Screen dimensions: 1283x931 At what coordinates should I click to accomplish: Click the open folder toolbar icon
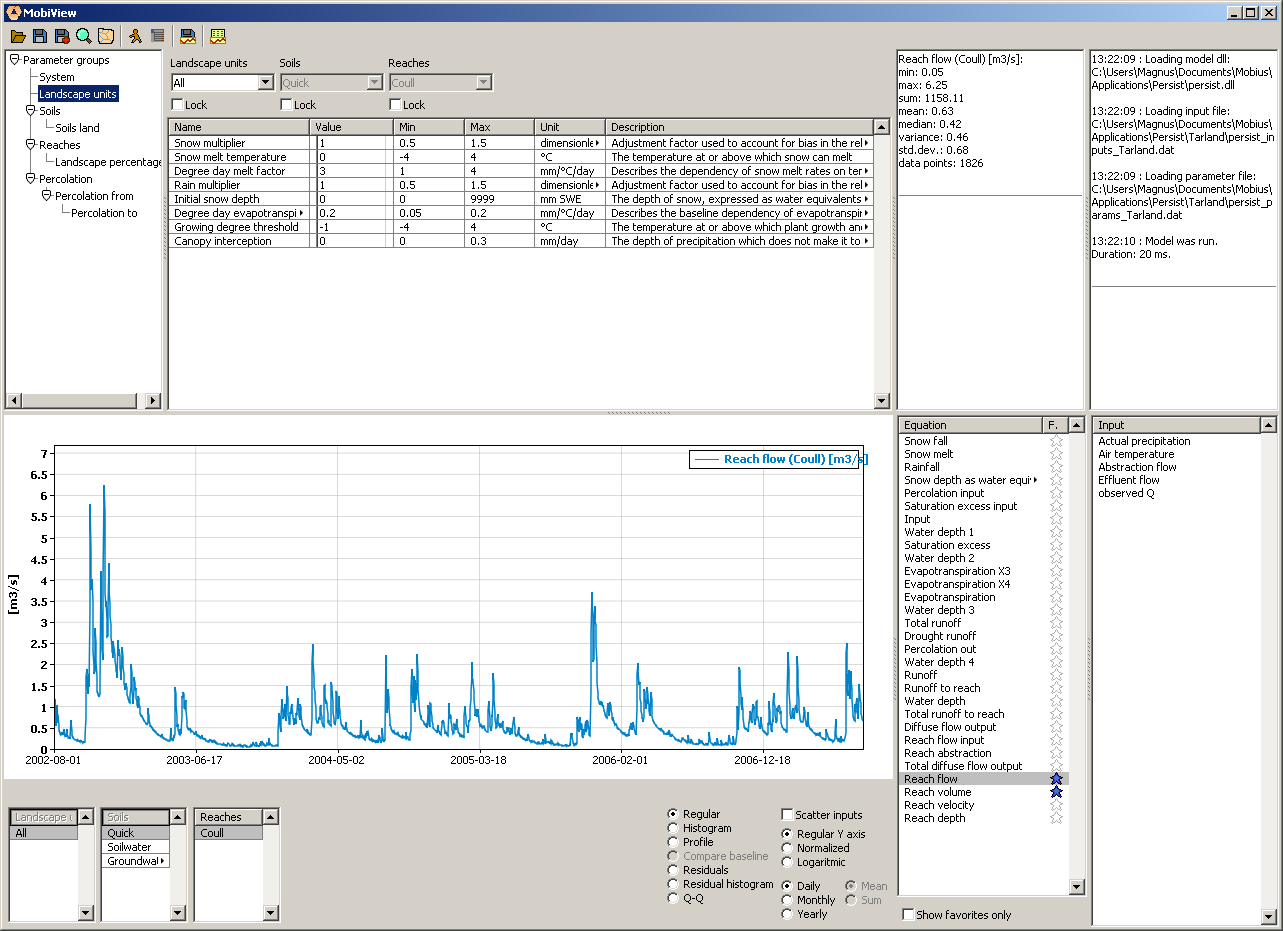[x=18, y=36]
